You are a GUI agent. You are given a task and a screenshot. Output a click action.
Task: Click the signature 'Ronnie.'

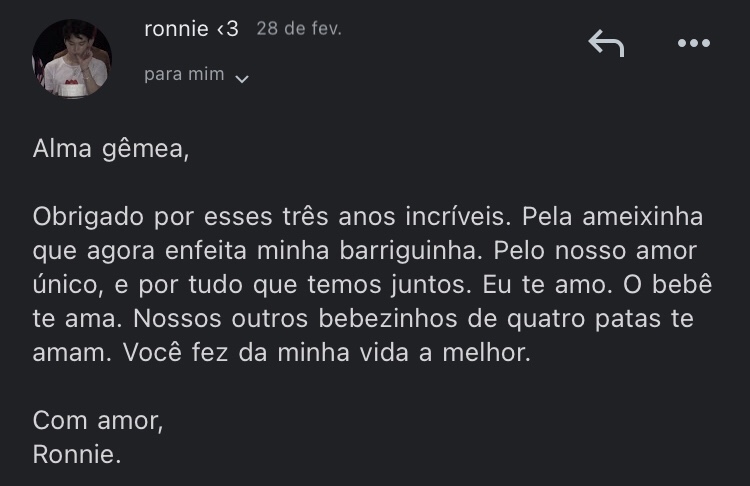pyautogui.click(x=77, y=454)
